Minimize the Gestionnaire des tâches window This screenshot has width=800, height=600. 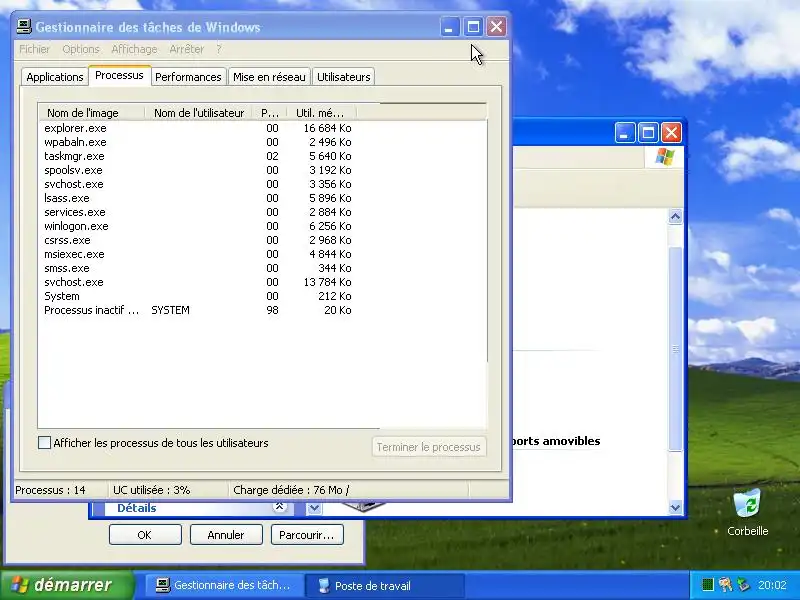click(x=449, y=27)
